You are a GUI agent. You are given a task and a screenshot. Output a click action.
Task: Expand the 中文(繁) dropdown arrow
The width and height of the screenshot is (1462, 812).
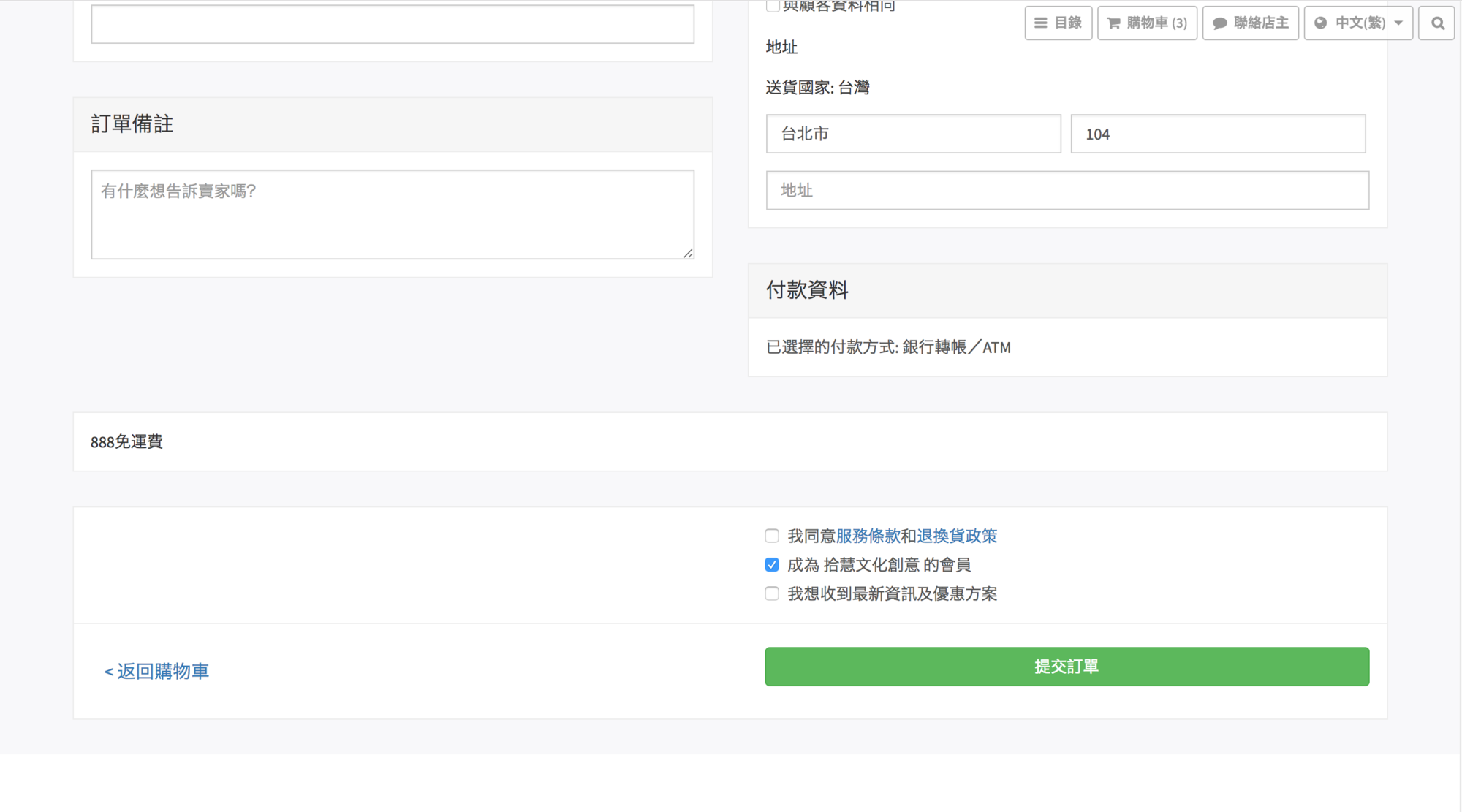(1398, 23)
